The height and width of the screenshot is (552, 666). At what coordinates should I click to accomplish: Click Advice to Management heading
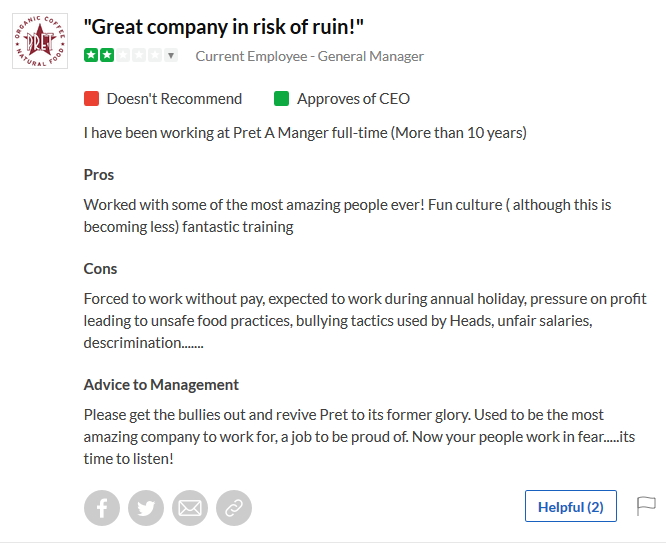(161, 385)
